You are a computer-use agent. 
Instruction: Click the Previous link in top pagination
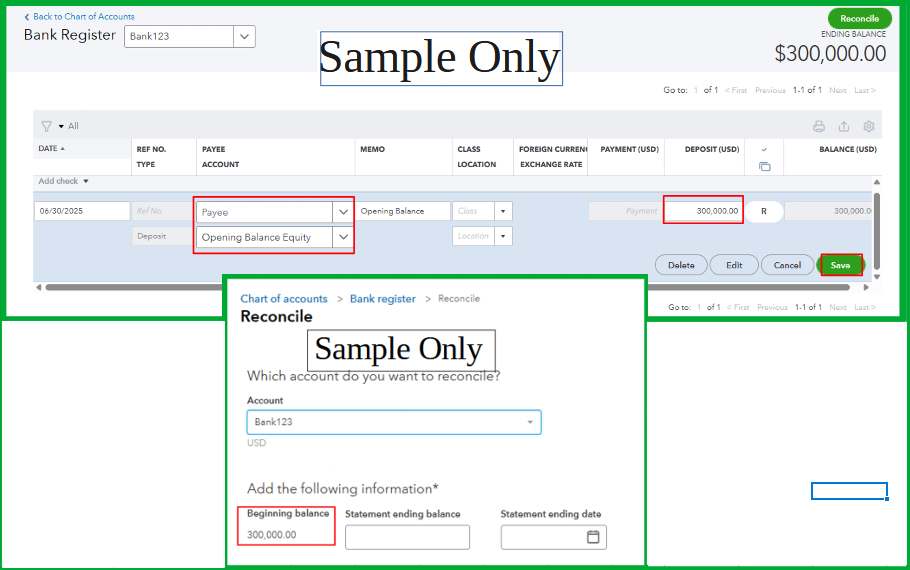coord(770,91)
